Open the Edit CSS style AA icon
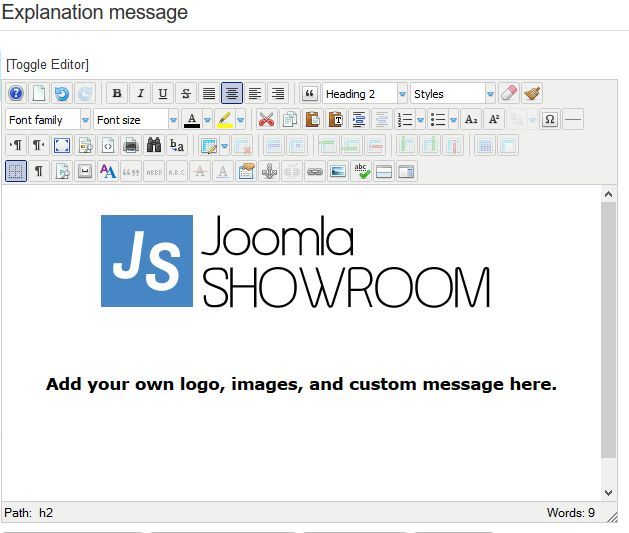The image size is (629, 533). 108,171
